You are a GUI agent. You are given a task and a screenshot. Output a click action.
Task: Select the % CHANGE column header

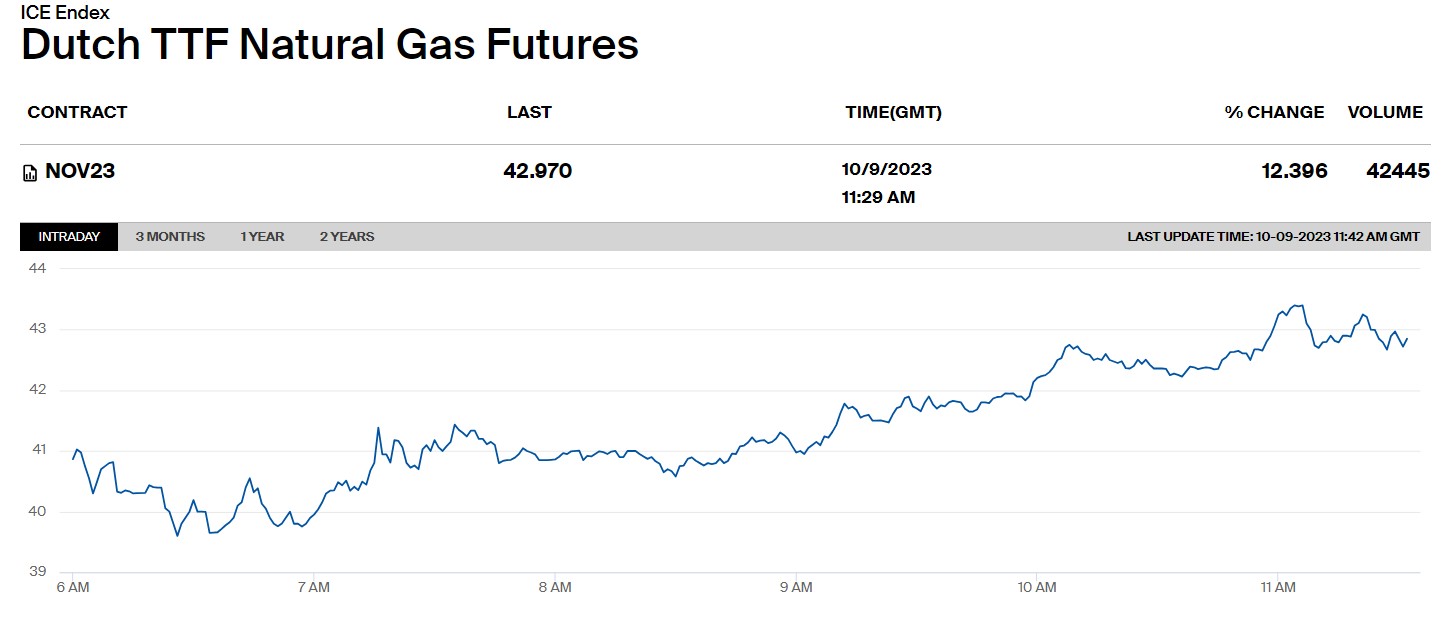1274,112
